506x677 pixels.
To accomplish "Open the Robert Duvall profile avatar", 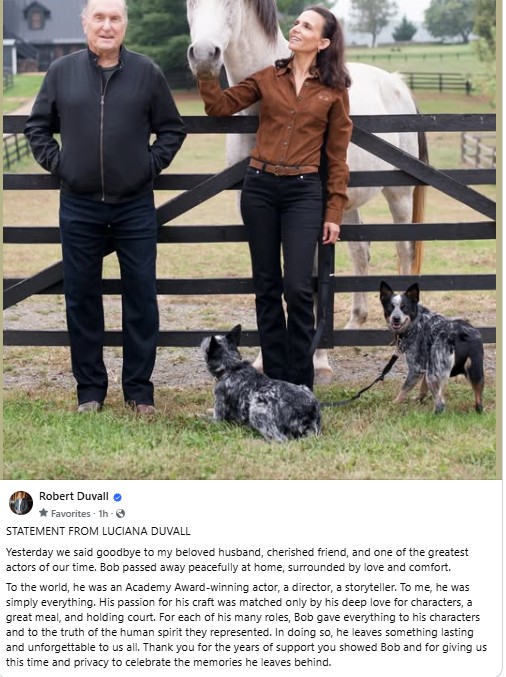I will 21,503.
